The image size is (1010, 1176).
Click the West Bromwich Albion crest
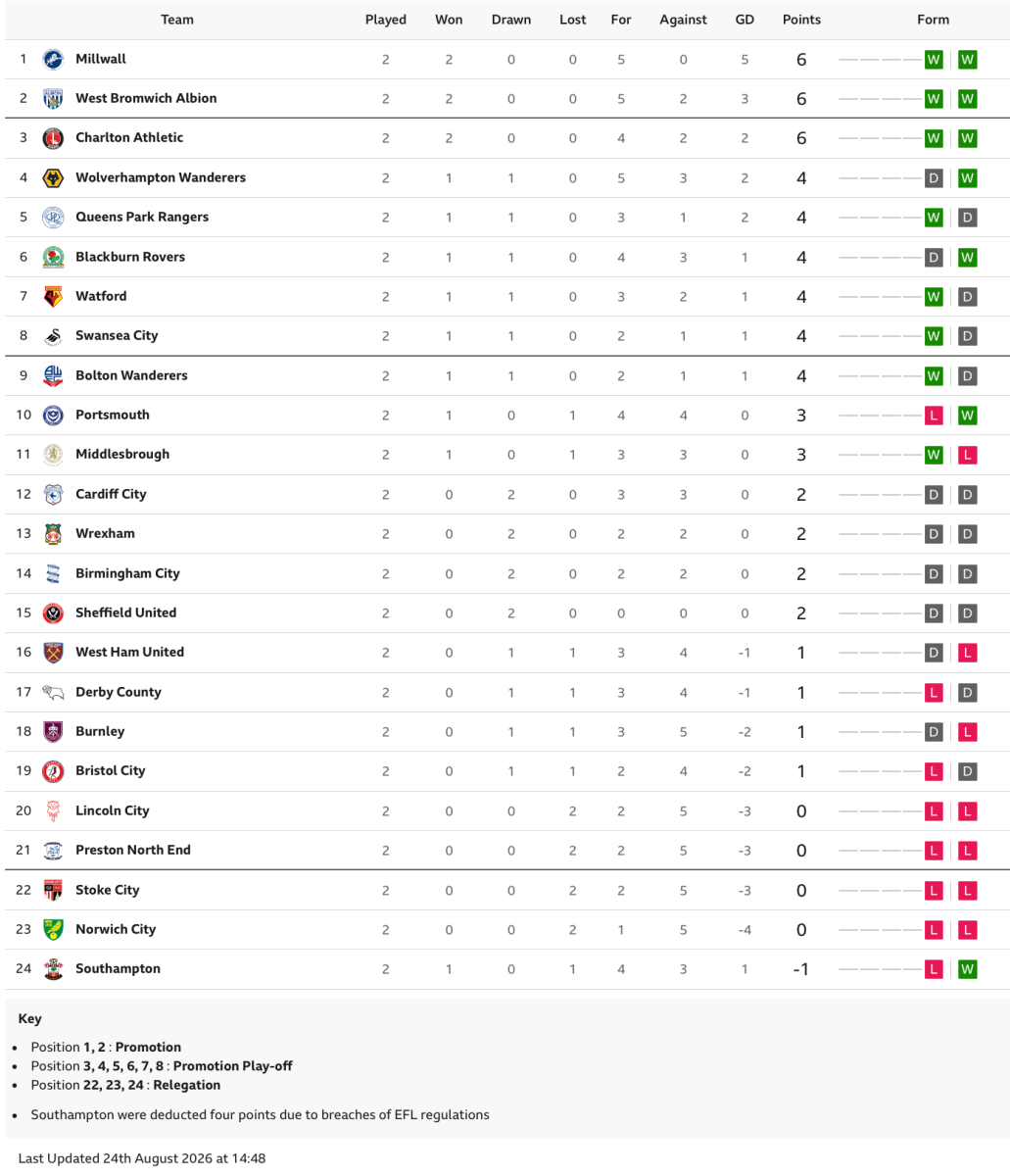pyautogui.click(x=53, y=99)
